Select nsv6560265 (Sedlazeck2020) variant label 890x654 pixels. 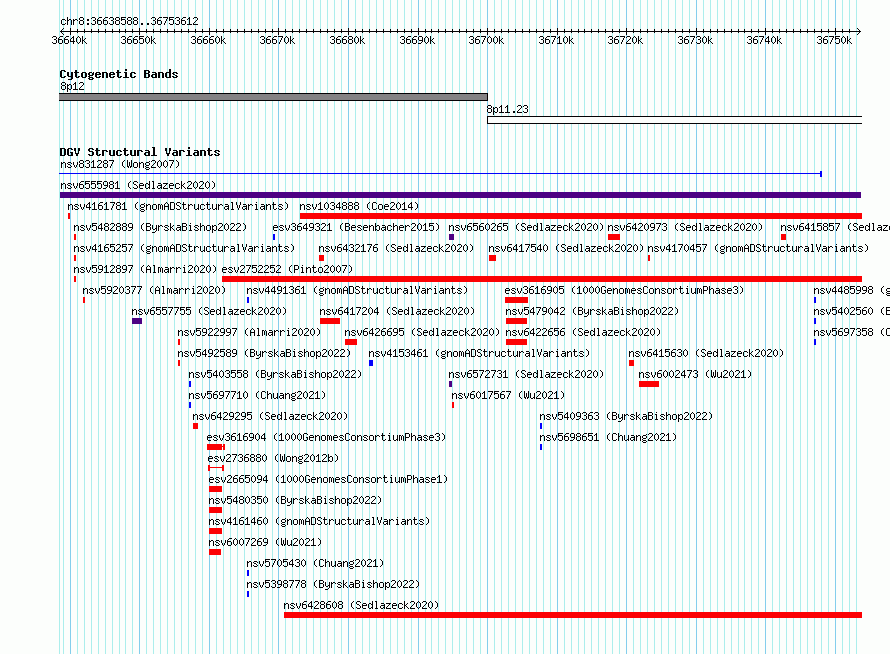click(x=526, y=227)
